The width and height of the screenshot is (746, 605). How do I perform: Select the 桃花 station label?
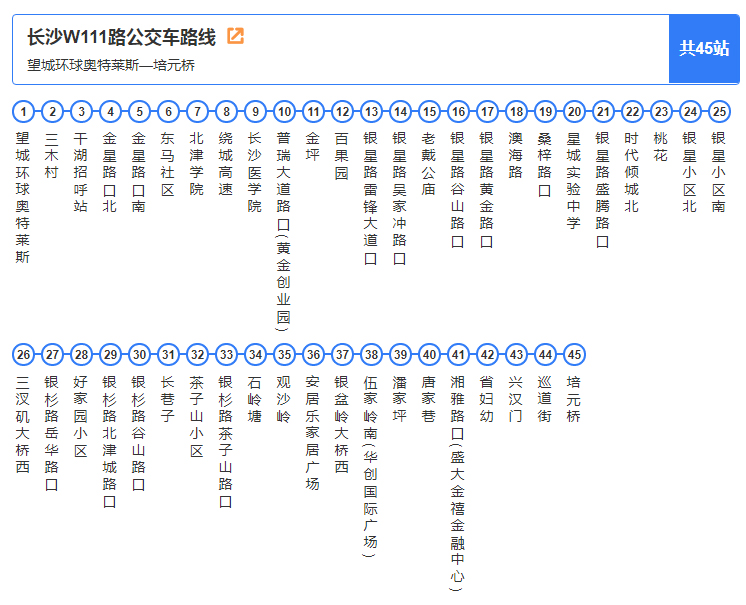click(661, 148)
